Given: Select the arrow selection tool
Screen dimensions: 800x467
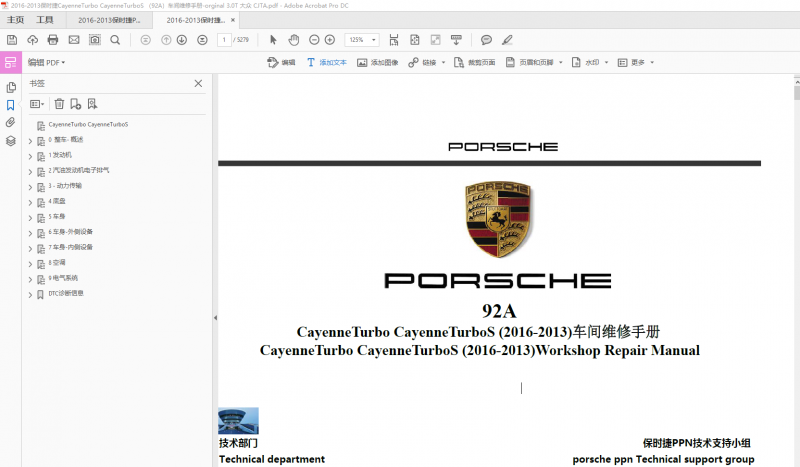Looking at the screenshot, I should [273, 40].
